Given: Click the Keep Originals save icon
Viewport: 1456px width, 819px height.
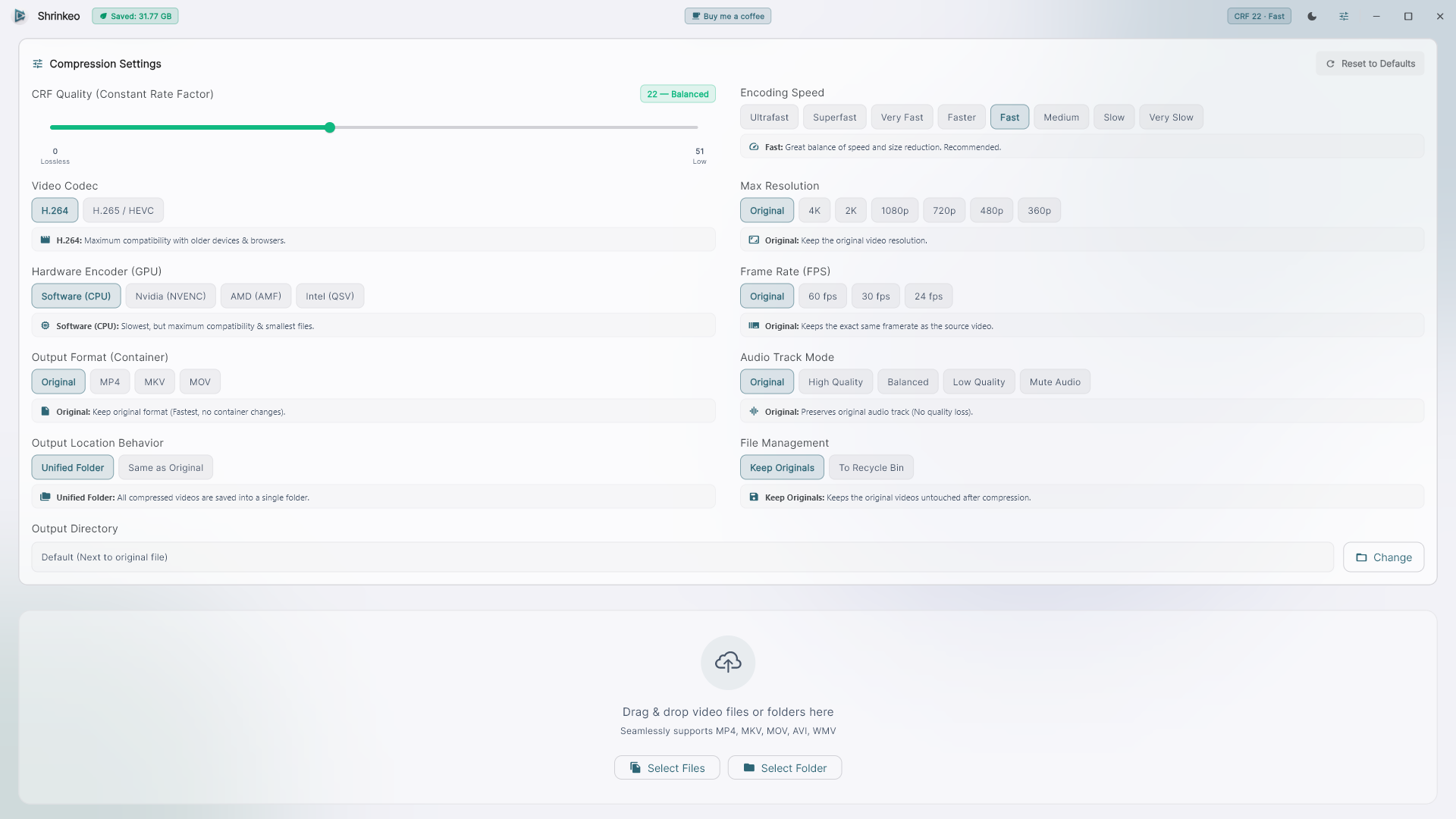Looking at the screenshot, I should pyautogui.click(x=754, y=497).
